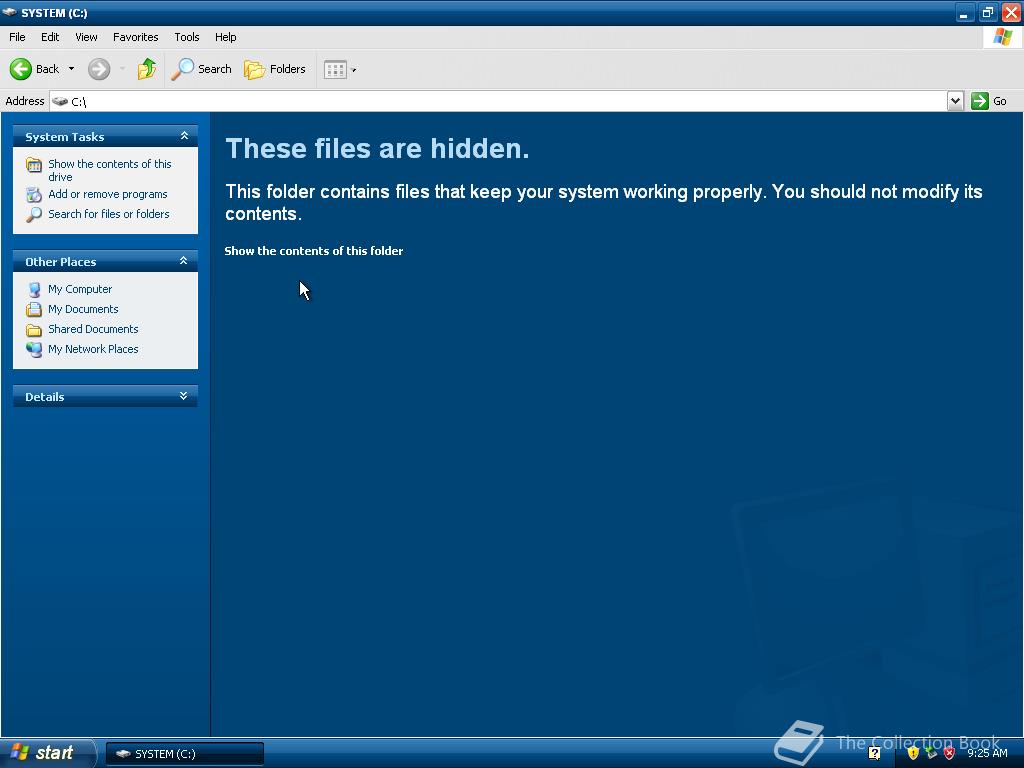Image resolution: width=1024 pixels, height=768 pixels.
Task: Select SYSTEM (C:) taskbar button
Action: pos(185,754)
